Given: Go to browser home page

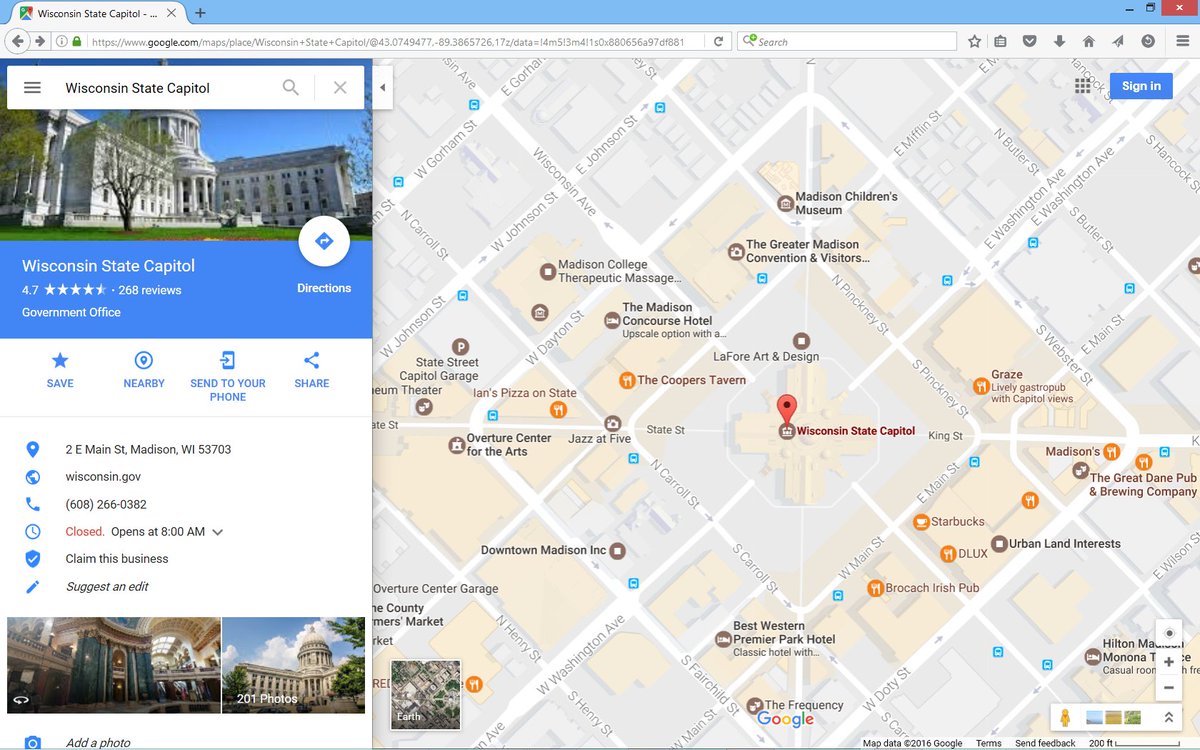Looking at the screenshot, I should coord(1089,41).
